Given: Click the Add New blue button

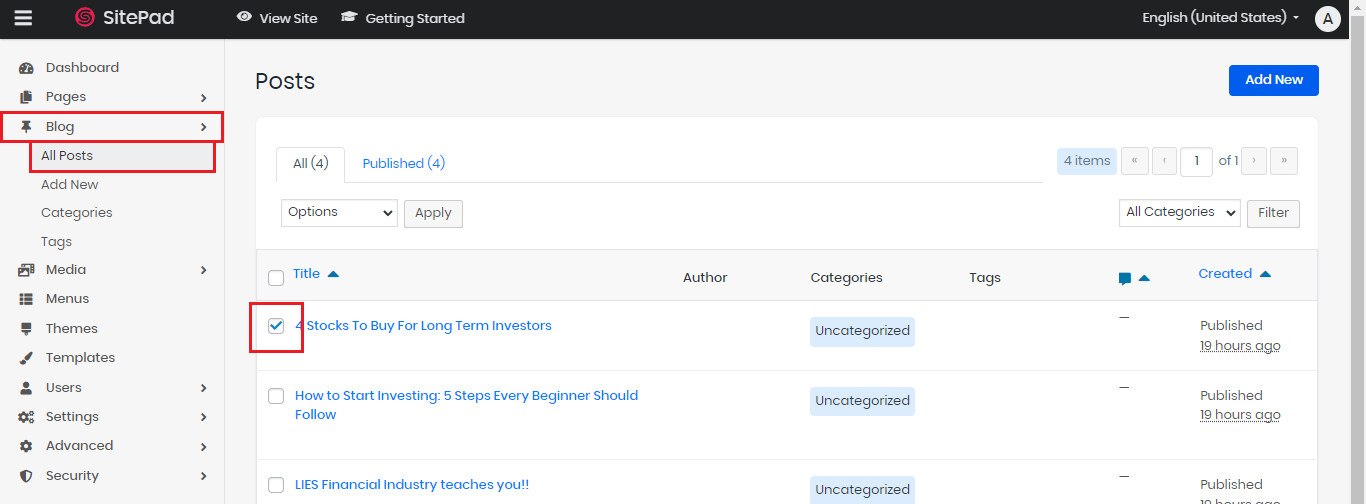Looking at the screenshot, I should [1273, 80].
